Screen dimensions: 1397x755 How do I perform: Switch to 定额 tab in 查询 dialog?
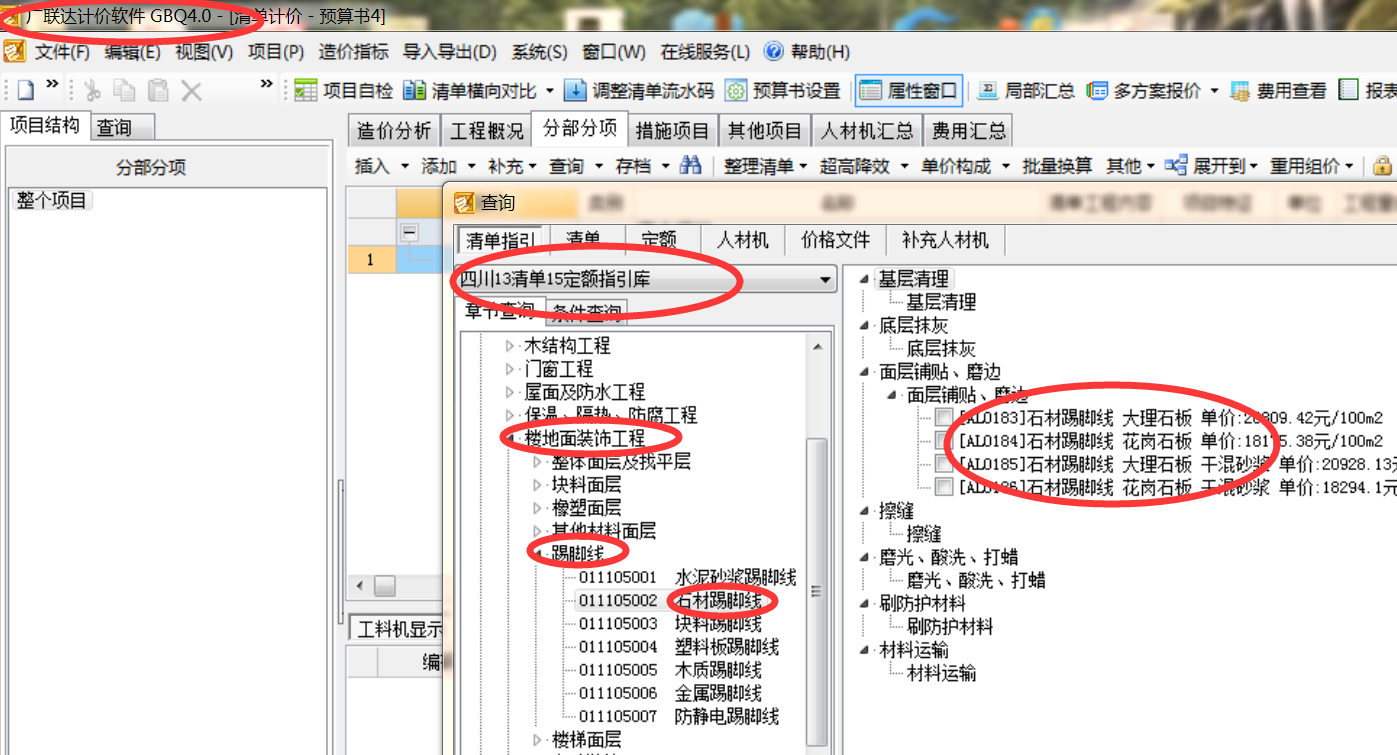pos(659,240)
